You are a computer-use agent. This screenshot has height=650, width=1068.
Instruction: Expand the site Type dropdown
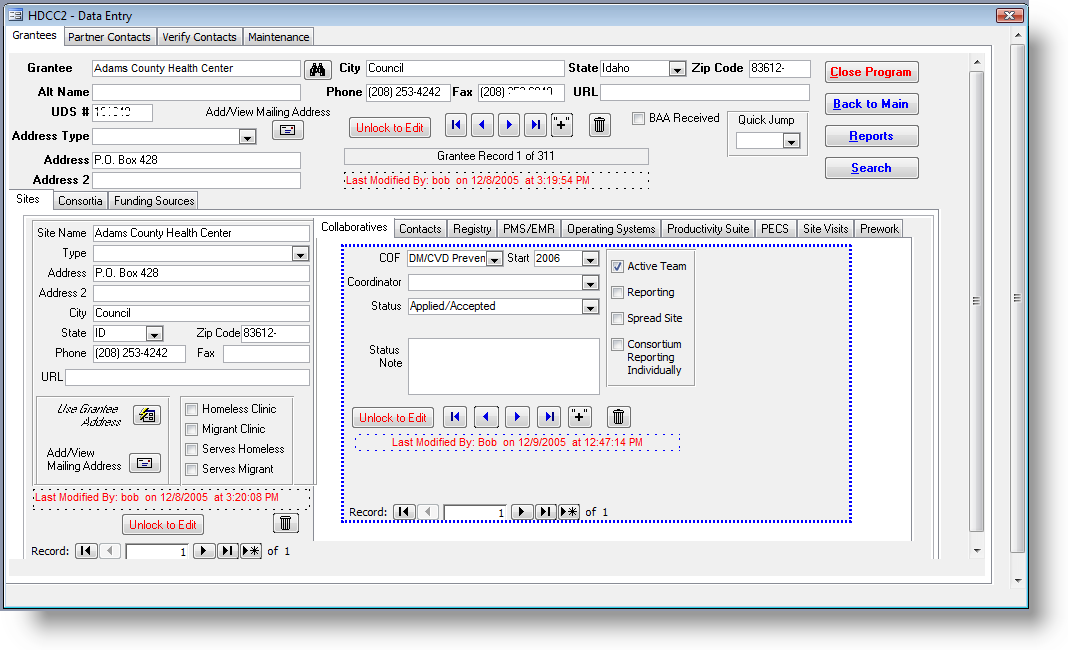[x=300, y=254]
